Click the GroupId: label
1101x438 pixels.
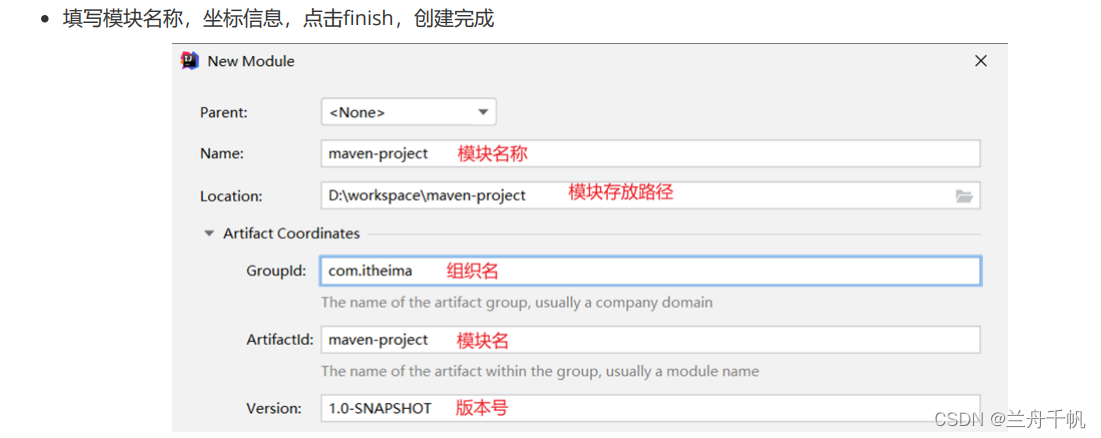[276, 271]
